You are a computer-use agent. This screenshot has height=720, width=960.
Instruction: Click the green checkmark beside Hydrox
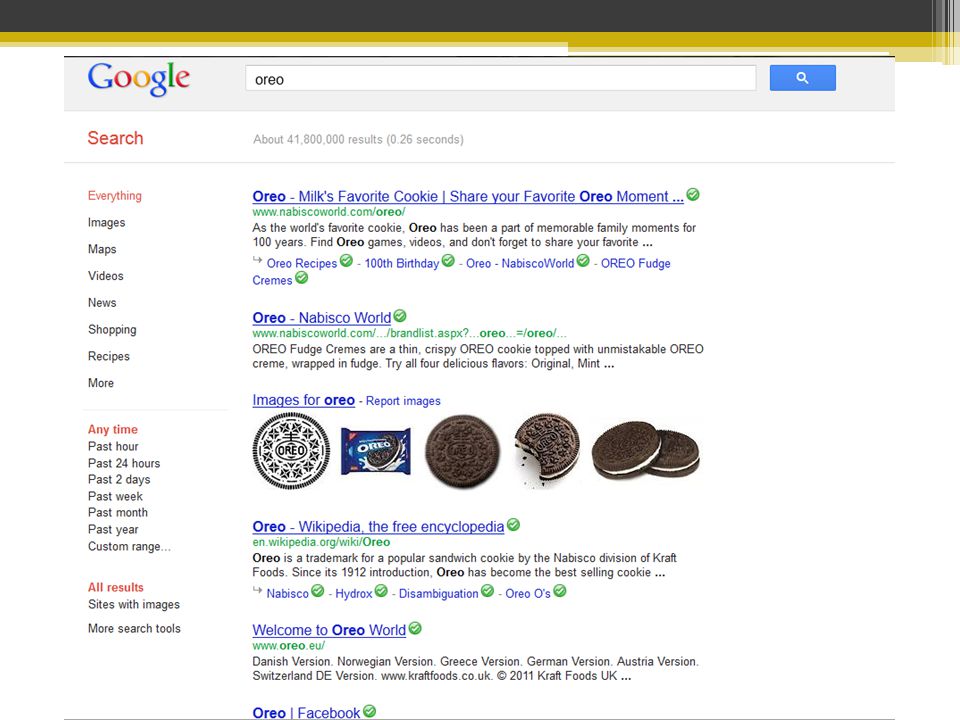pyautogui.click(x=381, y=591)
